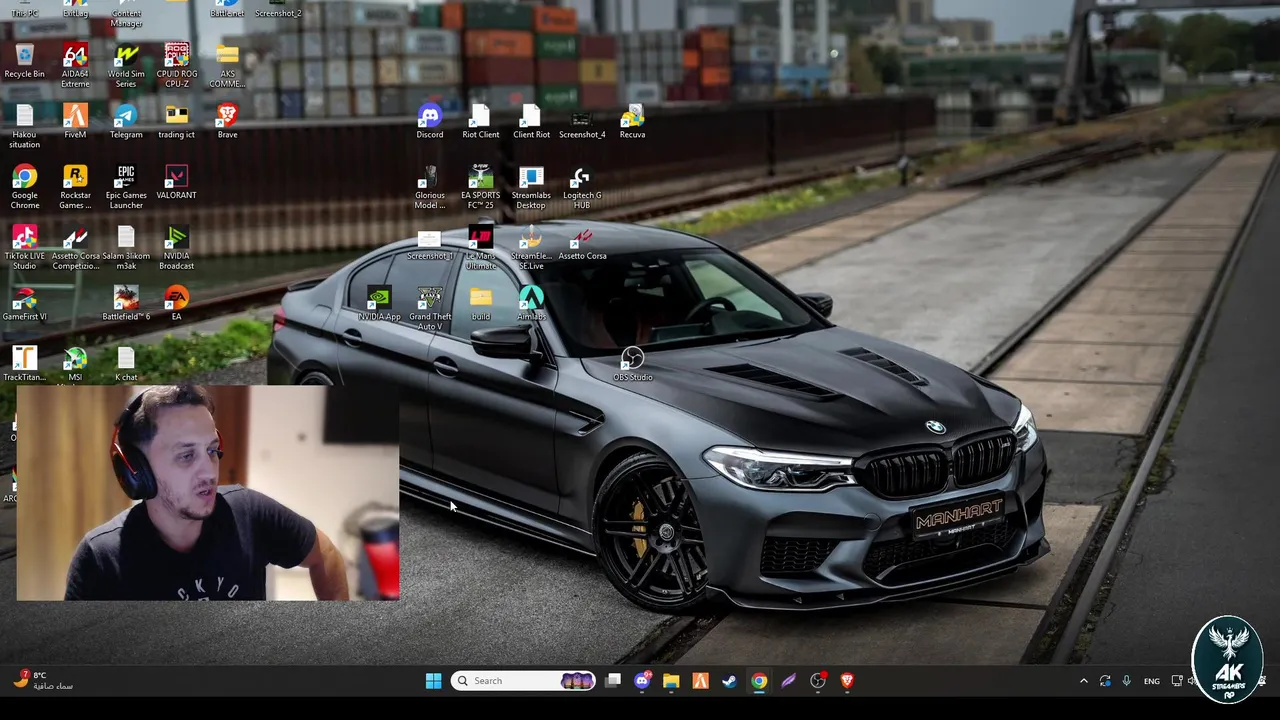Open the Screenshot_1 image file
Viewport: 1280px width, 720px height.
point(430,243)
